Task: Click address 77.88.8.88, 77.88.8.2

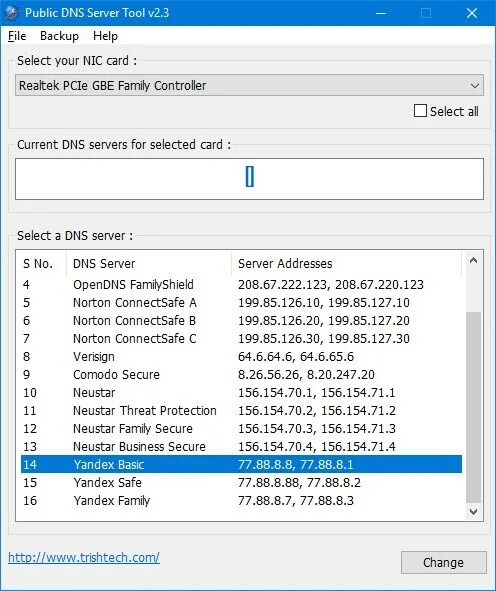Action: pos(299,482)
